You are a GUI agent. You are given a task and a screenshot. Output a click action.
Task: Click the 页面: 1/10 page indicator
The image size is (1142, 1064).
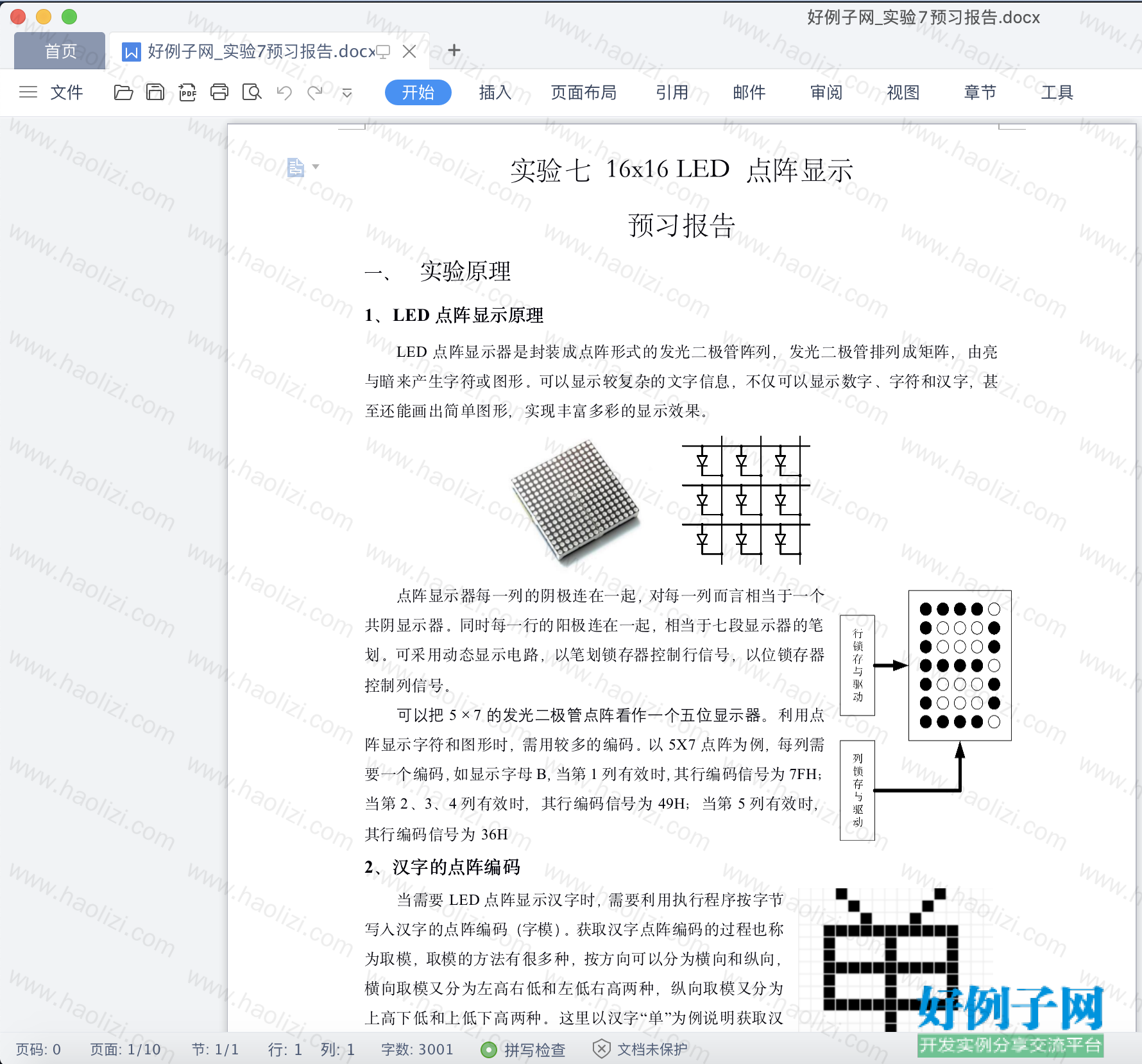[x=125, y=1049]
